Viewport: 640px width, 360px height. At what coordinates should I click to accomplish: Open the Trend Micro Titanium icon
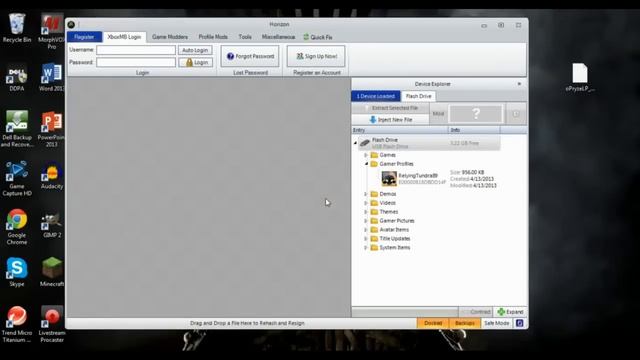point(17,324)
